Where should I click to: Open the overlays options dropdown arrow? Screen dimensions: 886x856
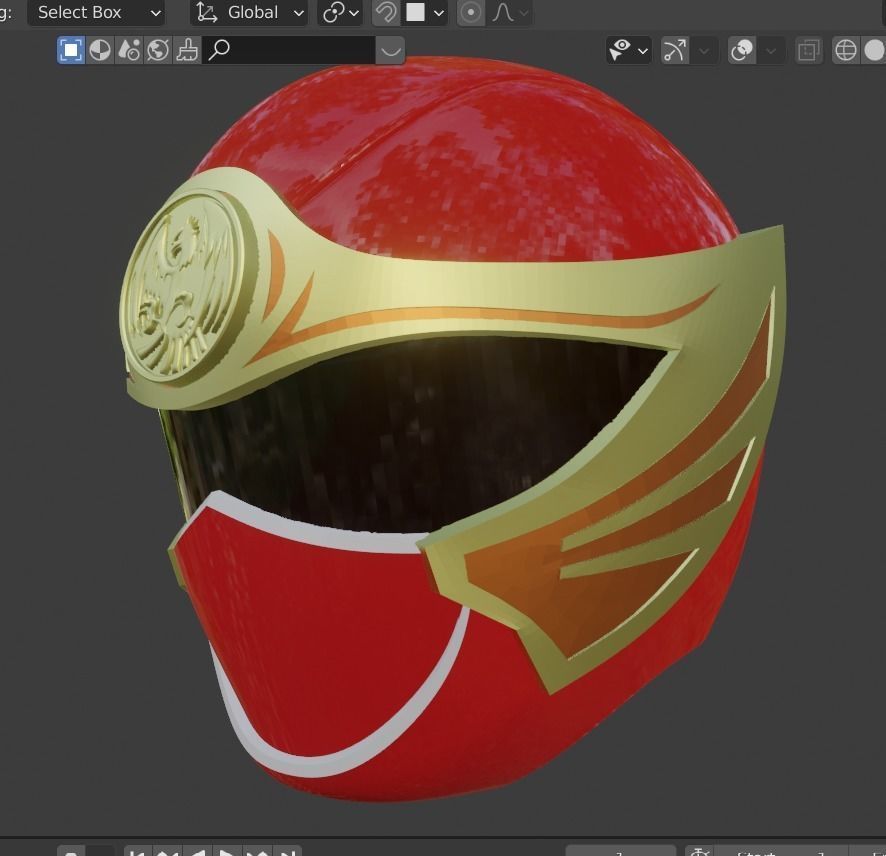coord(771,50)
